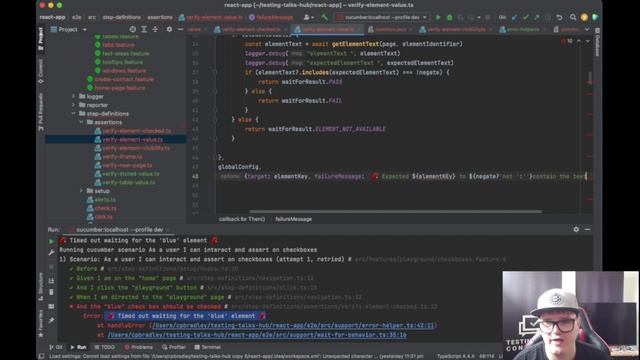
Task: Hide the Project panel with minus icon
Action: click(180, 29)
